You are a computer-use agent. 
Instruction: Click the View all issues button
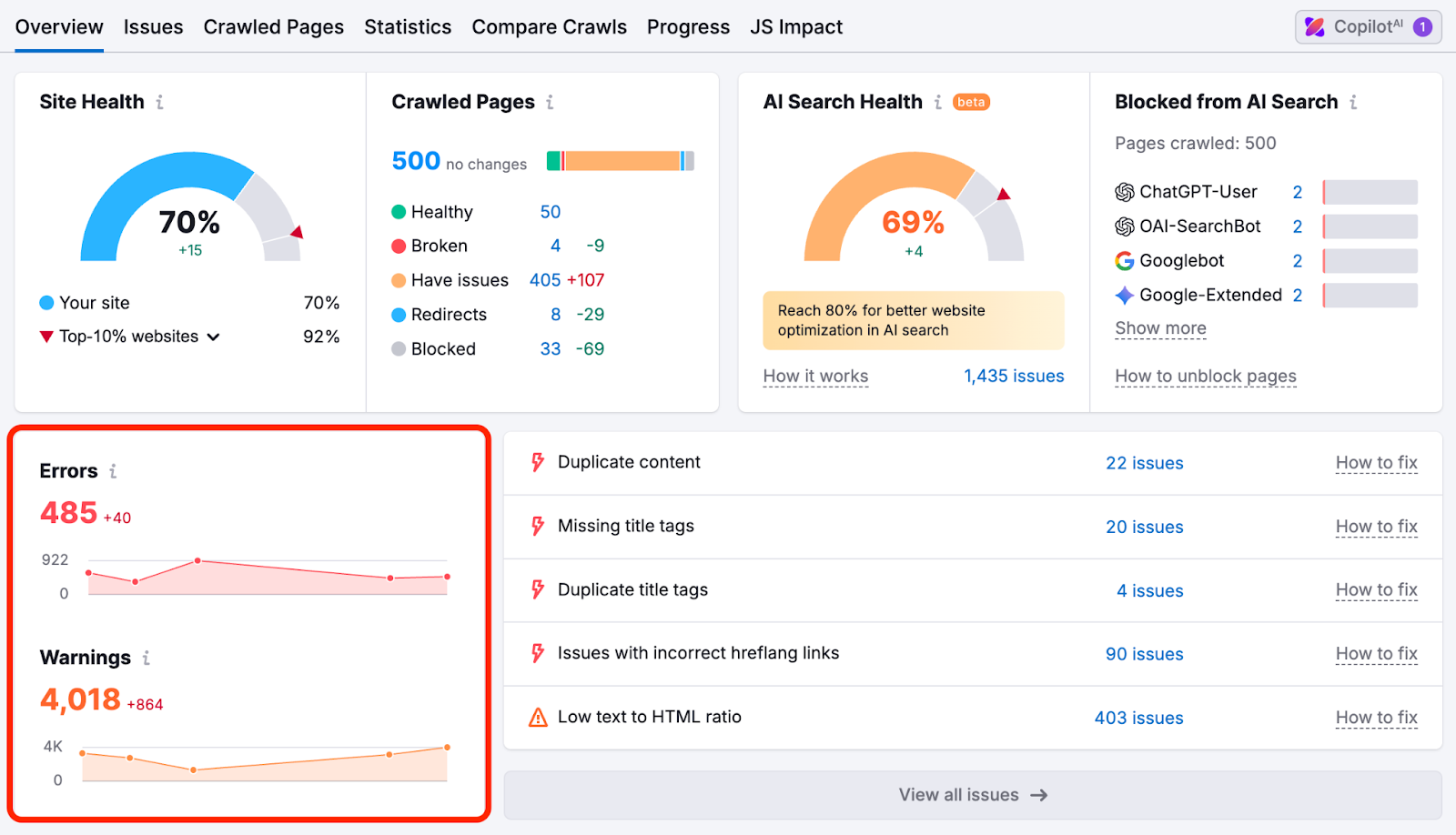click(973, 794)
